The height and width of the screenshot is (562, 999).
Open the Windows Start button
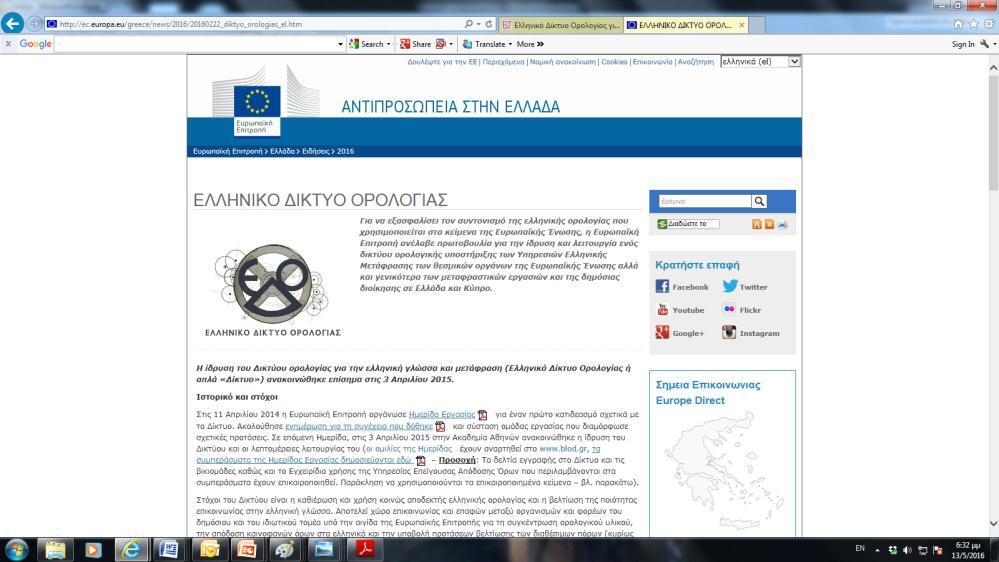click(x=15, y=549)
